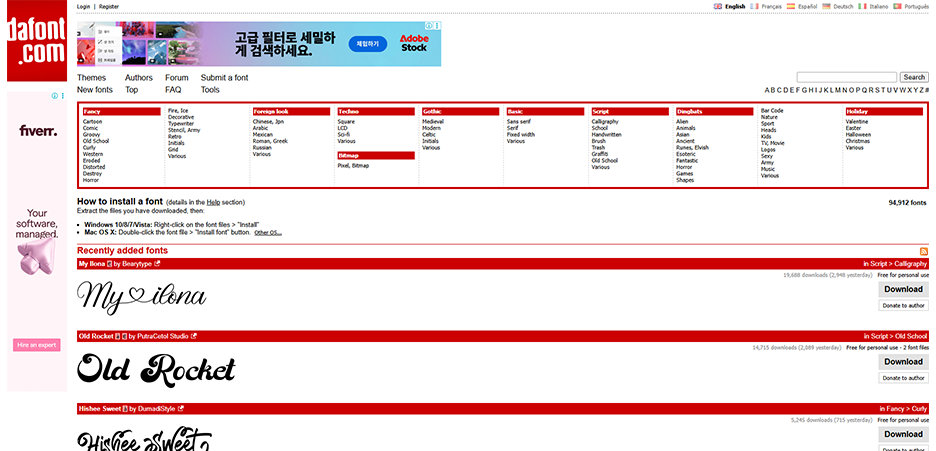Open Submit a font page
The width and height of the screenshot is (936, 451).
click(224, 78)
